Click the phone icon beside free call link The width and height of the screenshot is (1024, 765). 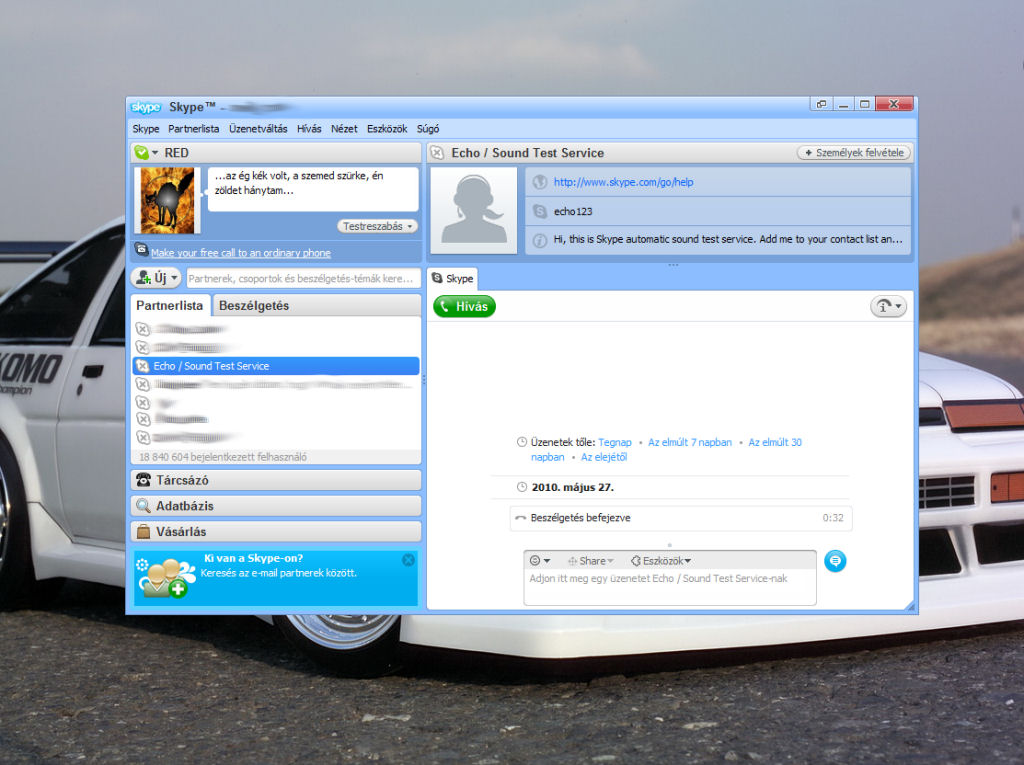142,252
